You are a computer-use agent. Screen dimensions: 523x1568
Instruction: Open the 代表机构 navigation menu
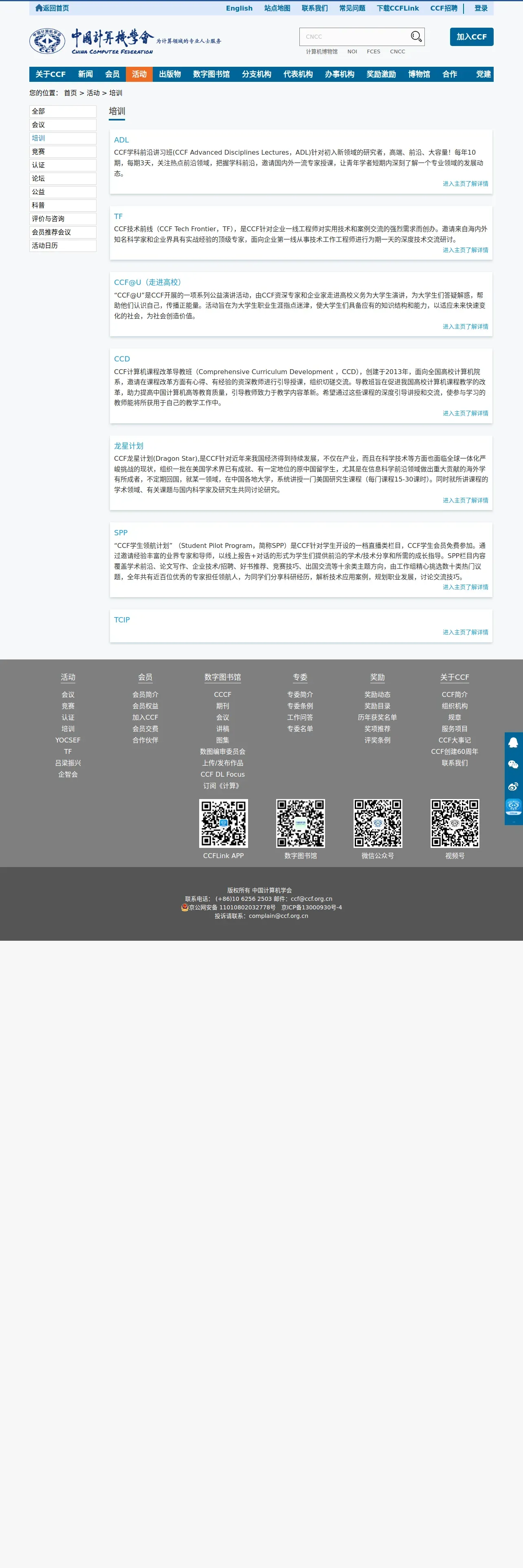298,74
